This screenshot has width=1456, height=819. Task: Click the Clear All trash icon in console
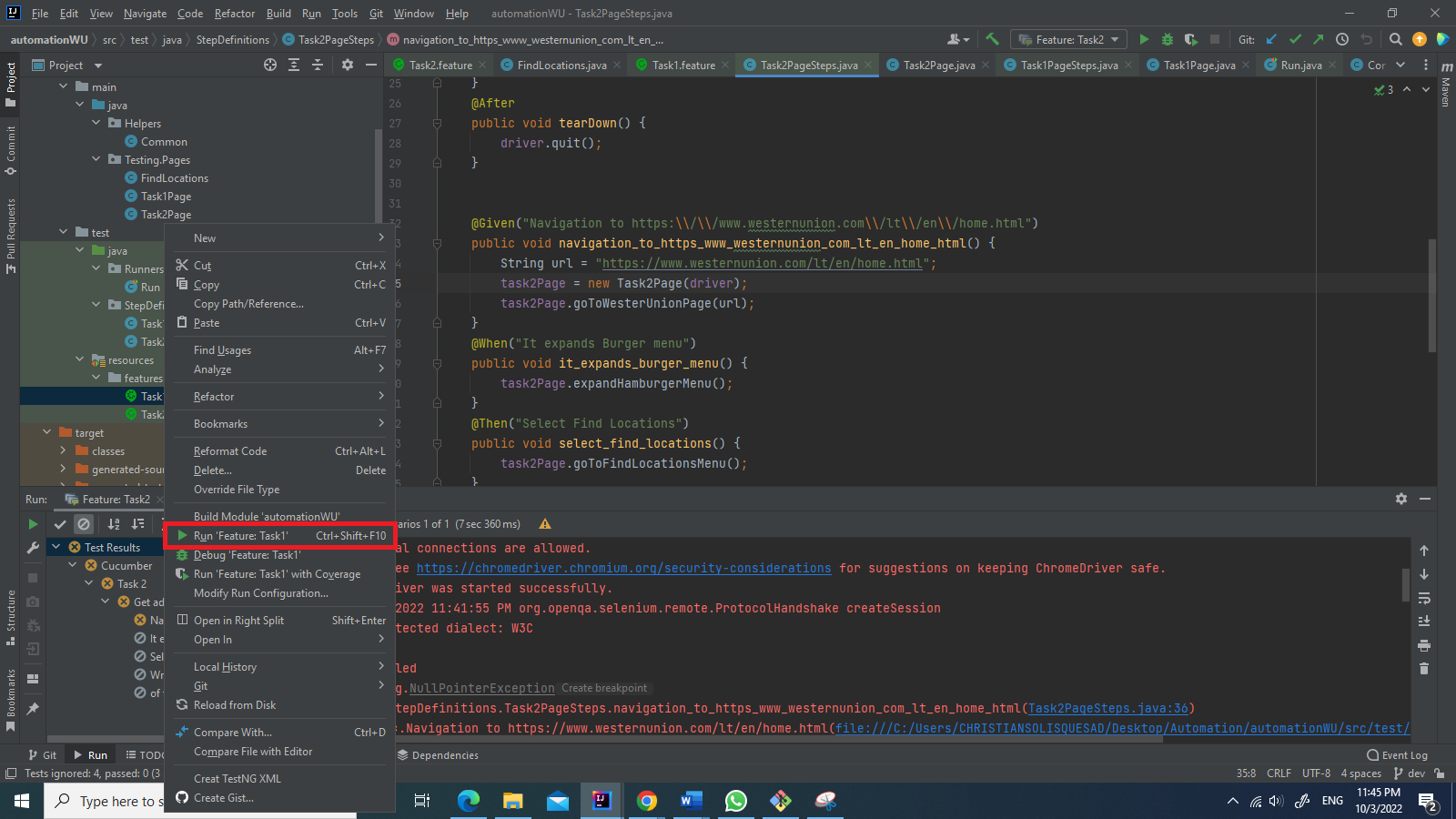[x=1424, y=668]
